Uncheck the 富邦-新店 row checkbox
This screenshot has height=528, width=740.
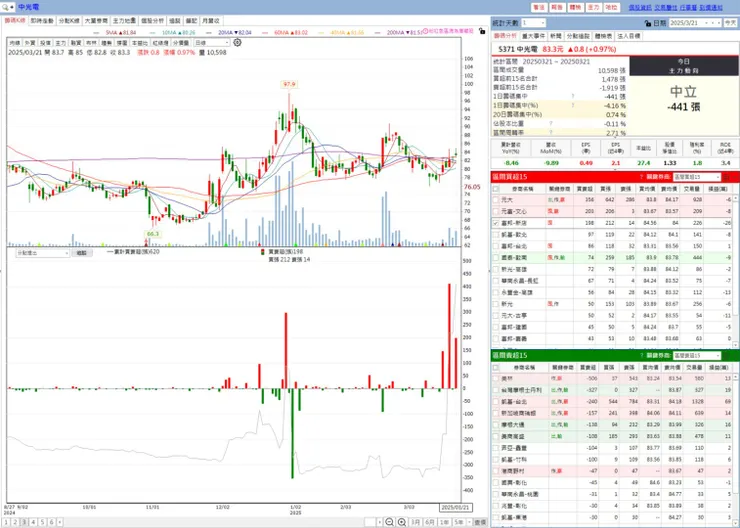coord(496,223)
